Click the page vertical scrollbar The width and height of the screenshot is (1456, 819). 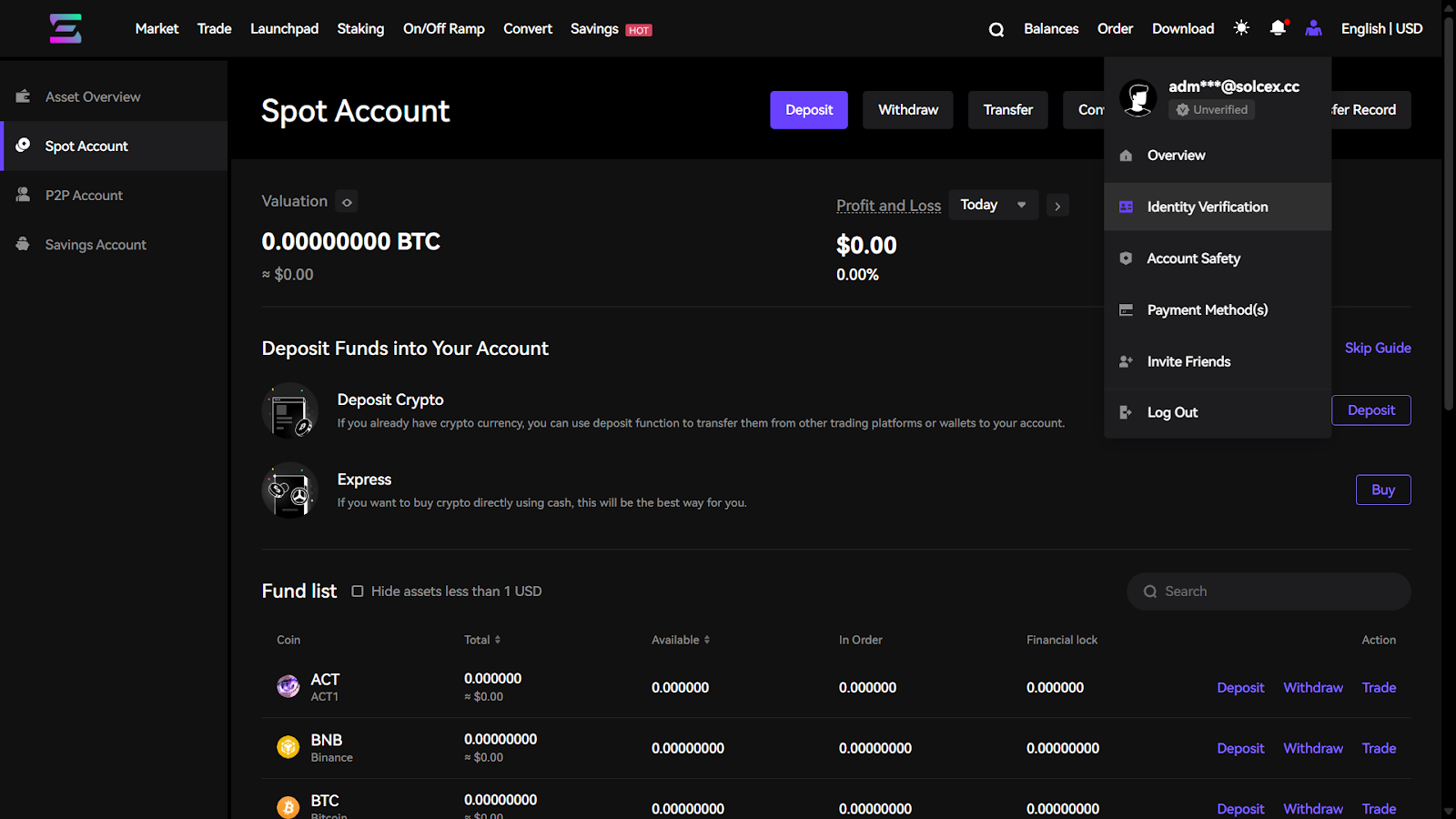point(1448,209)
